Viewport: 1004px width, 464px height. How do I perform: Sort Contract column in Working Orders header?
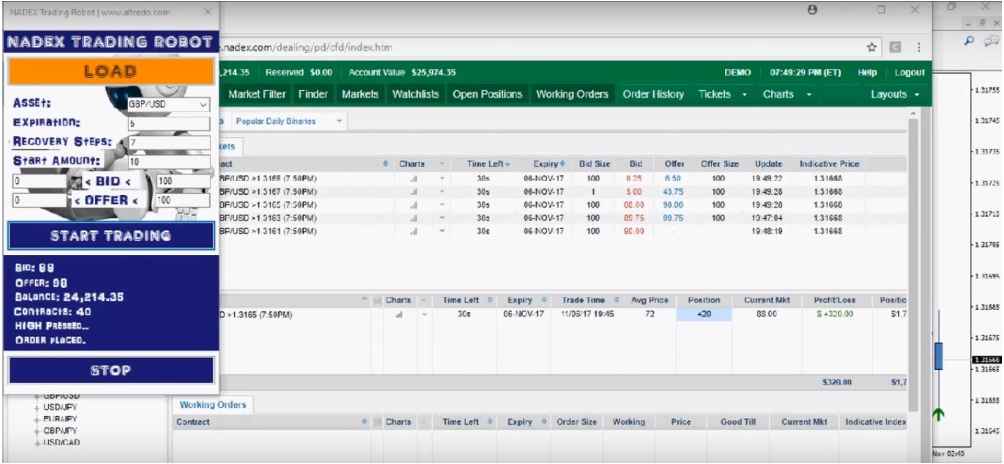click(364, 422)
